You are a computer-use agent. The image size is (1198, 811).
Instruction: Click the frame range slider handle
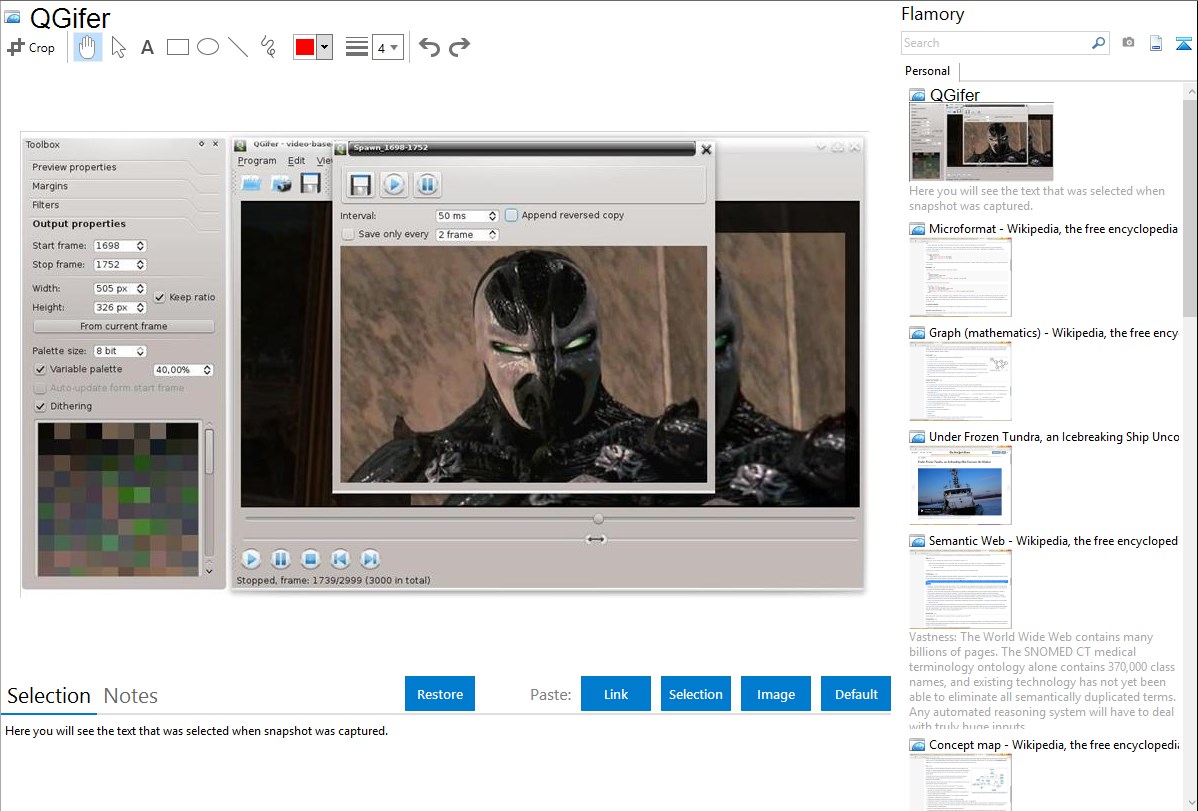click(x=596, y=540)
